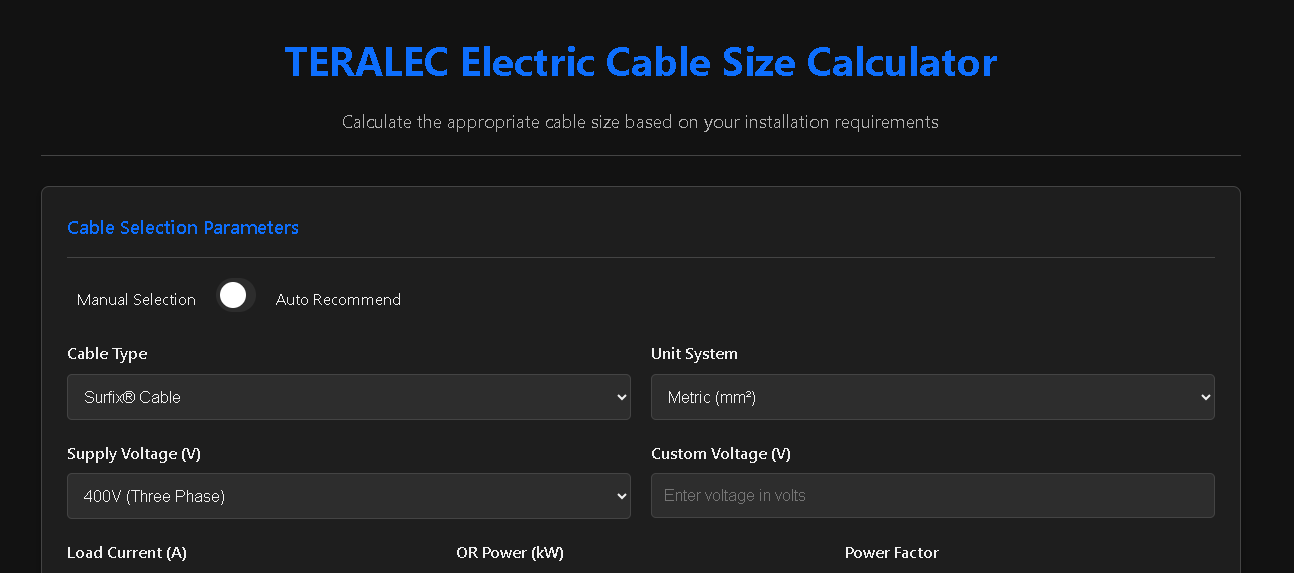This screenshot has width=1294, height=573.
Task: Click the Auto Recommend label
Action: click(338, 300)
